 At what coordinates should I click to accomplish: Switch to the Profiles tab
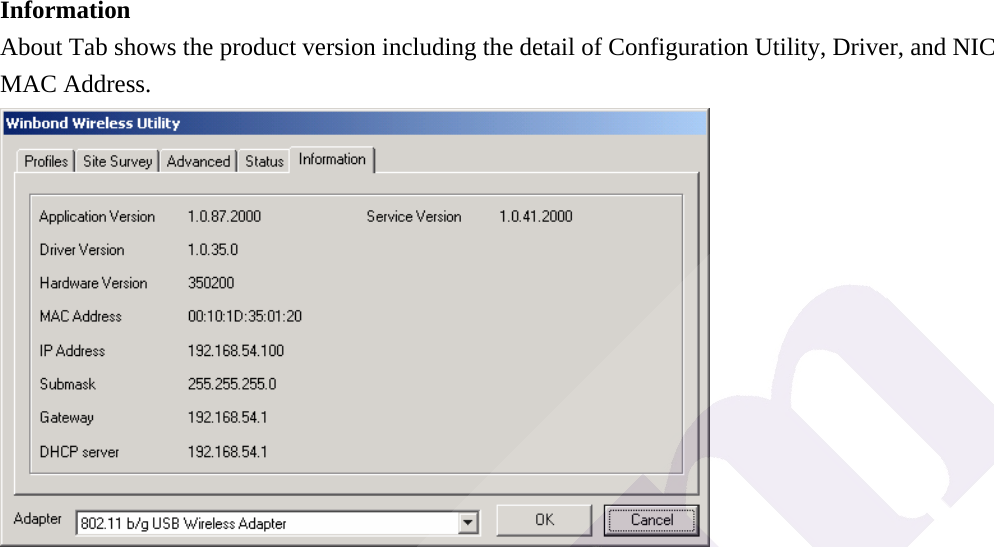(46, 161)
